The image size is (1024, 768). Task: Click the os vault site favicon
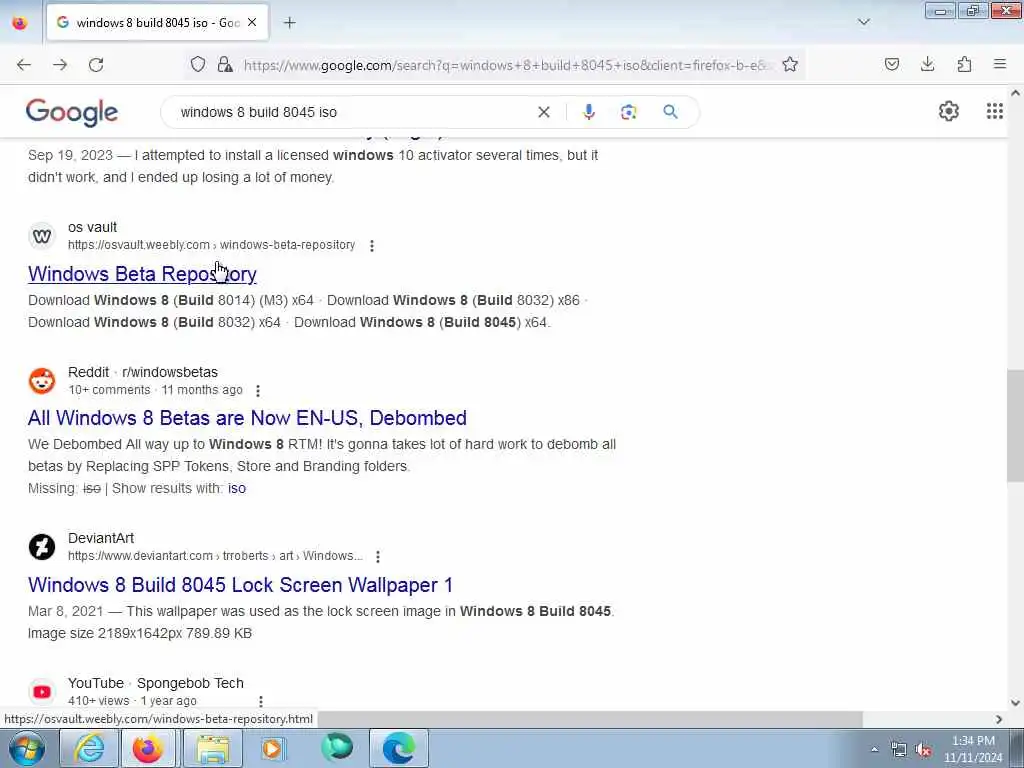point(42,236)
